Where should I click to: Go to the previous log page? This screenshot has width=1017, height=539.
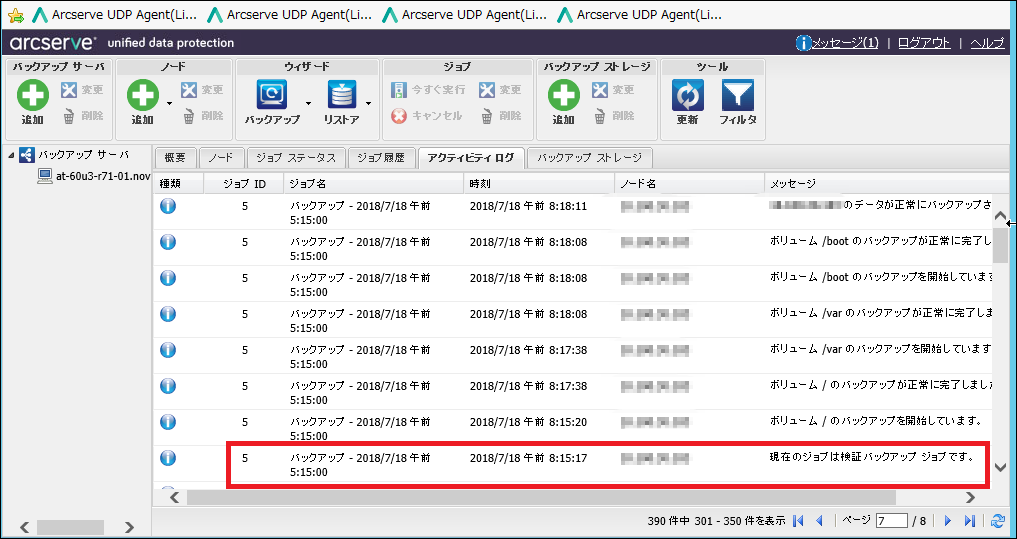click(819, 520)
